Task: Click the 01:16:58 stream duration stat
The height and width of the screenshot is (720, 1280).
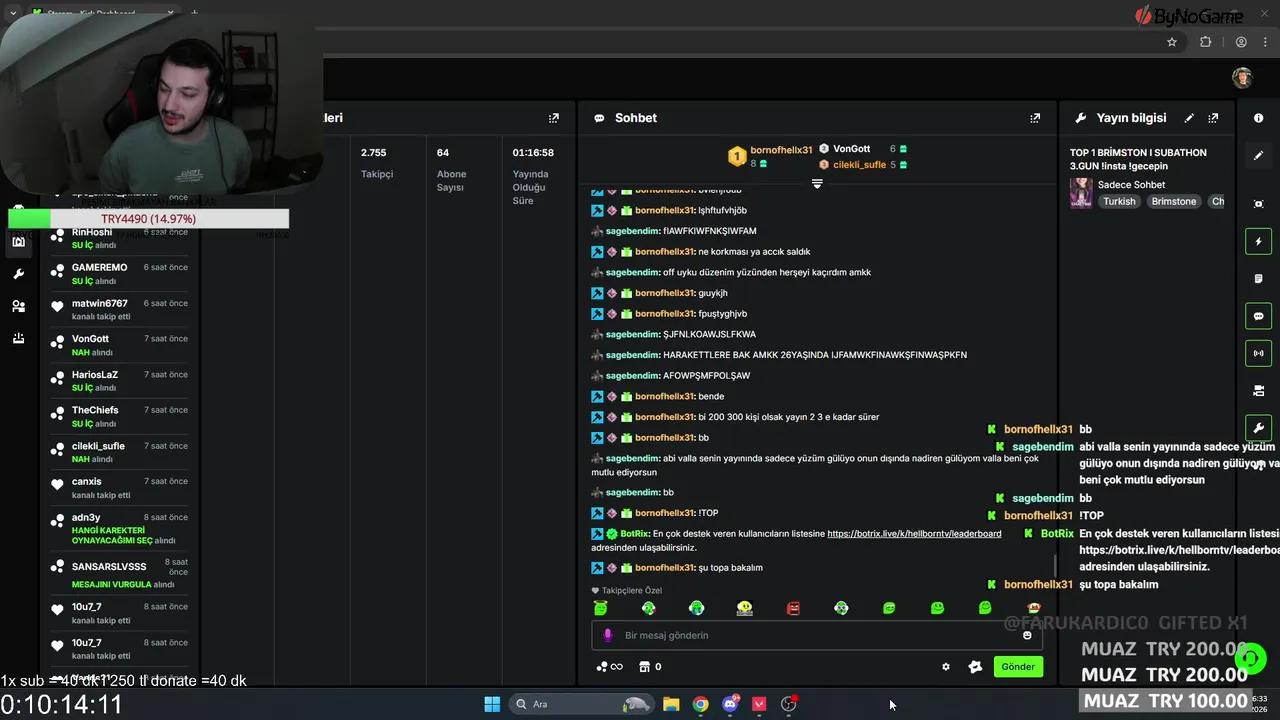Action: (x=533, y=177)
